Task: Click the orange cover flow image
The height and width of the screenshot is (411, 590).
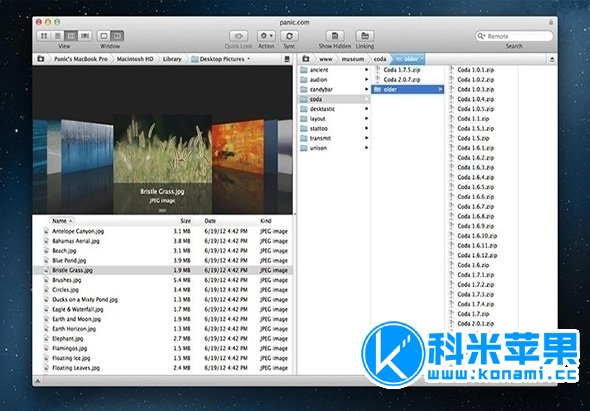Action: pos(237,148)
